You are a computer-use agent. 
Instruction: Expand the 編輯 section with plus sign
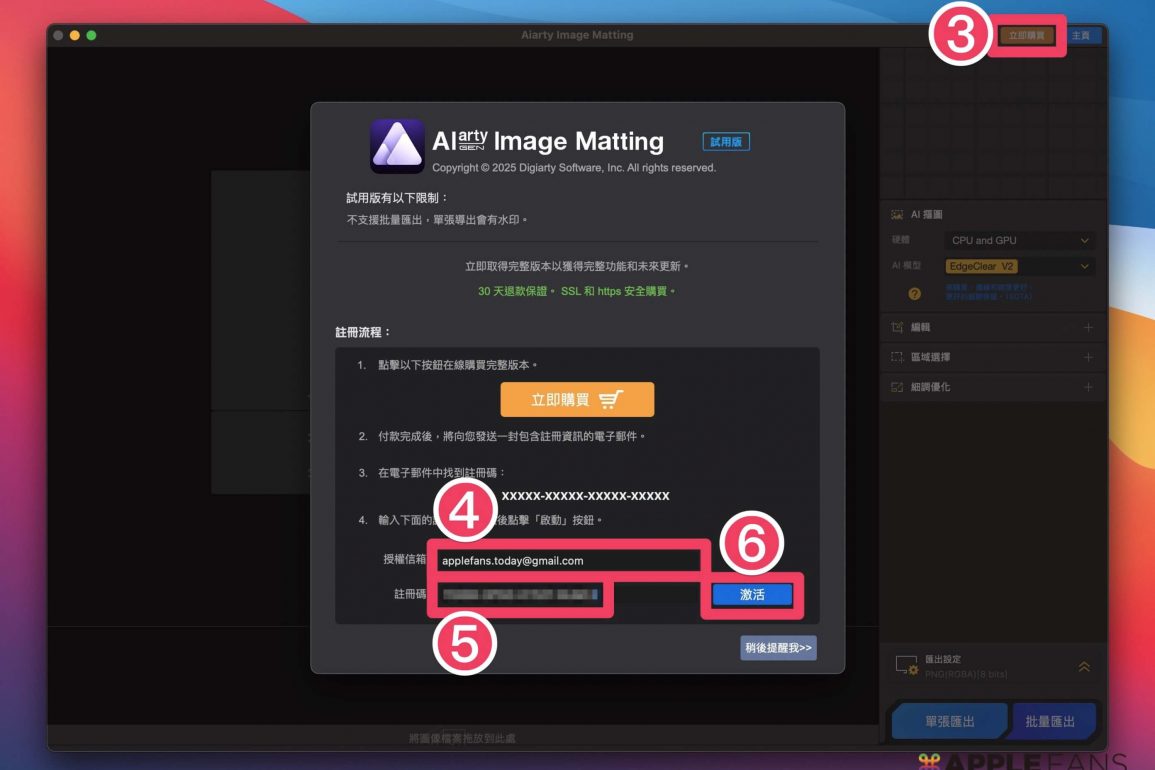1088,327
